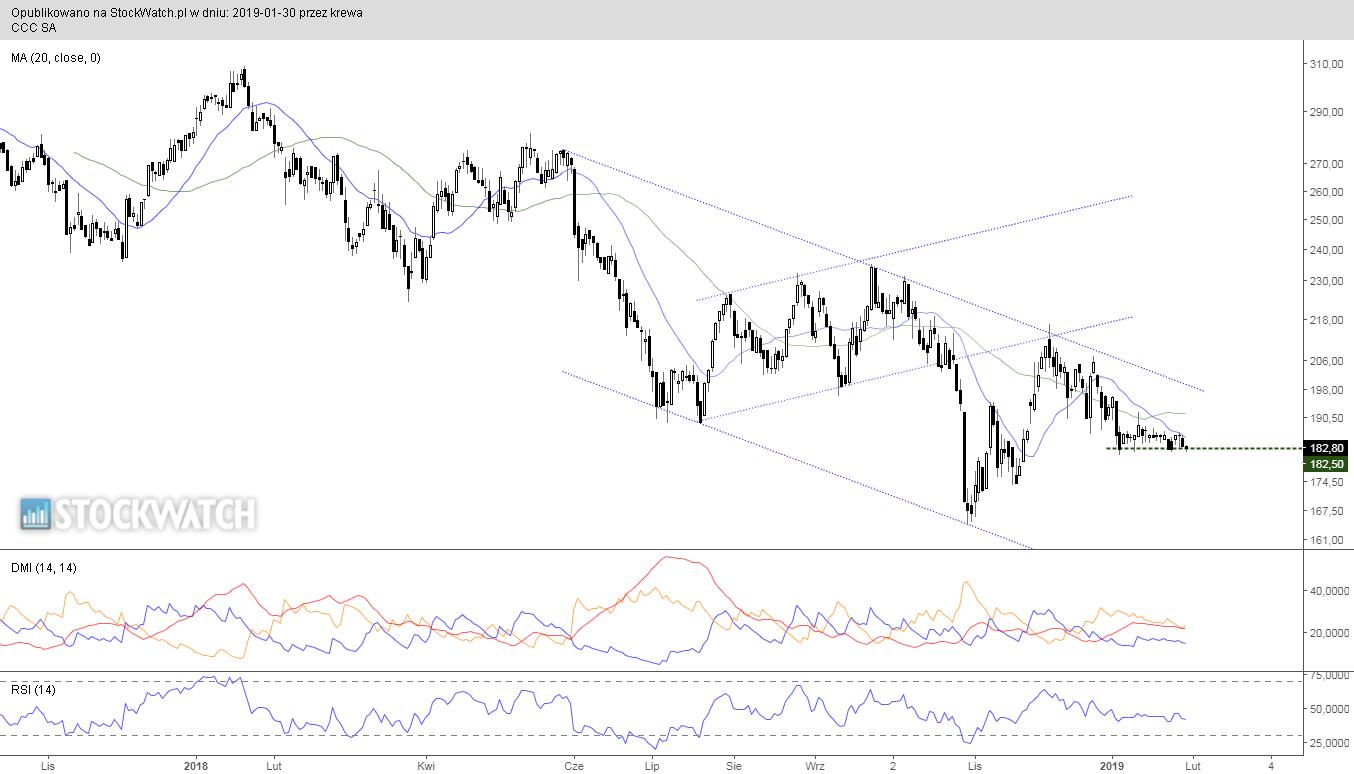Click the 75,0000 RSI axis label
1354x774 pixels.
1328,676
